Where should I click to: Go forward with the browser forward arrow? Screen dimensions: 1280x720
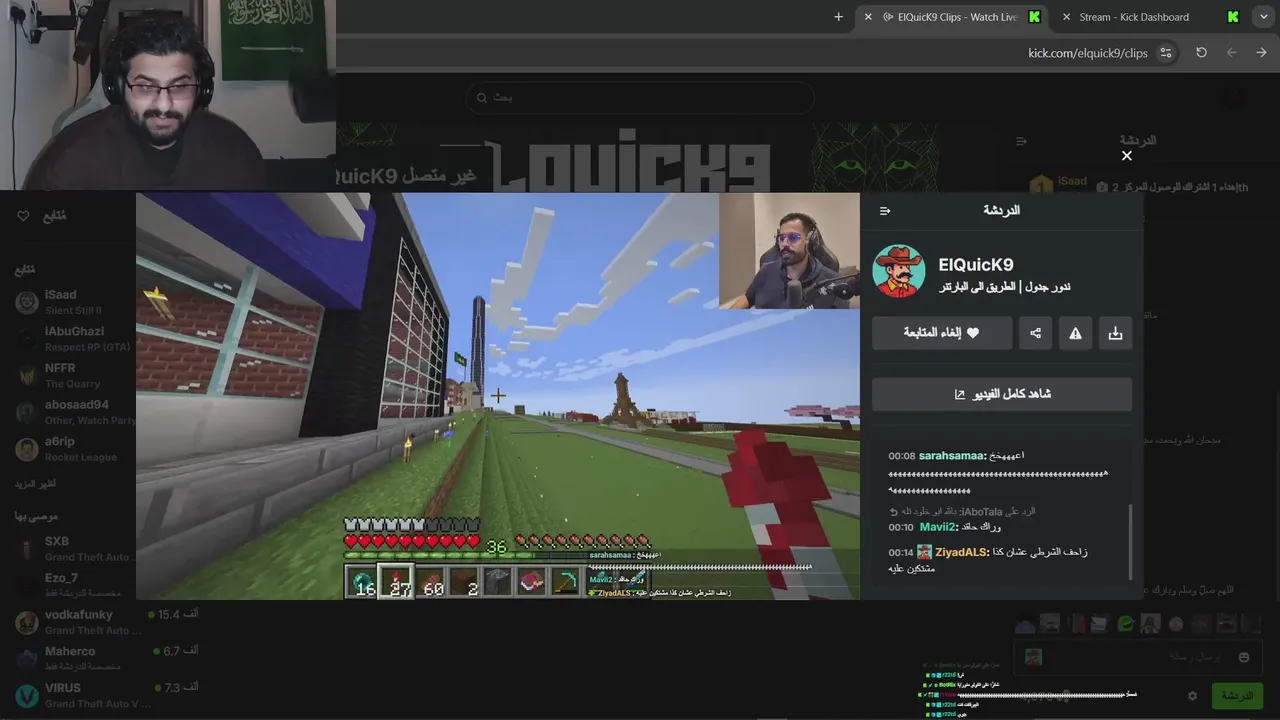[1231, 53]
